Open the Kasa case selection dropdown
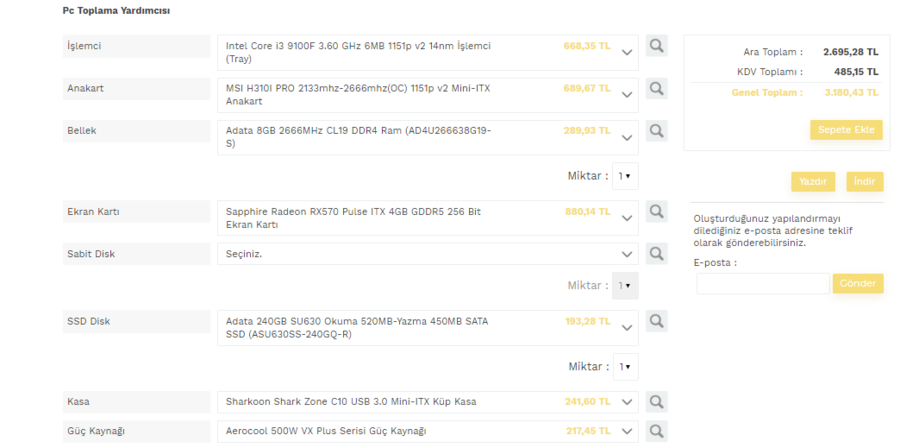 627,402
